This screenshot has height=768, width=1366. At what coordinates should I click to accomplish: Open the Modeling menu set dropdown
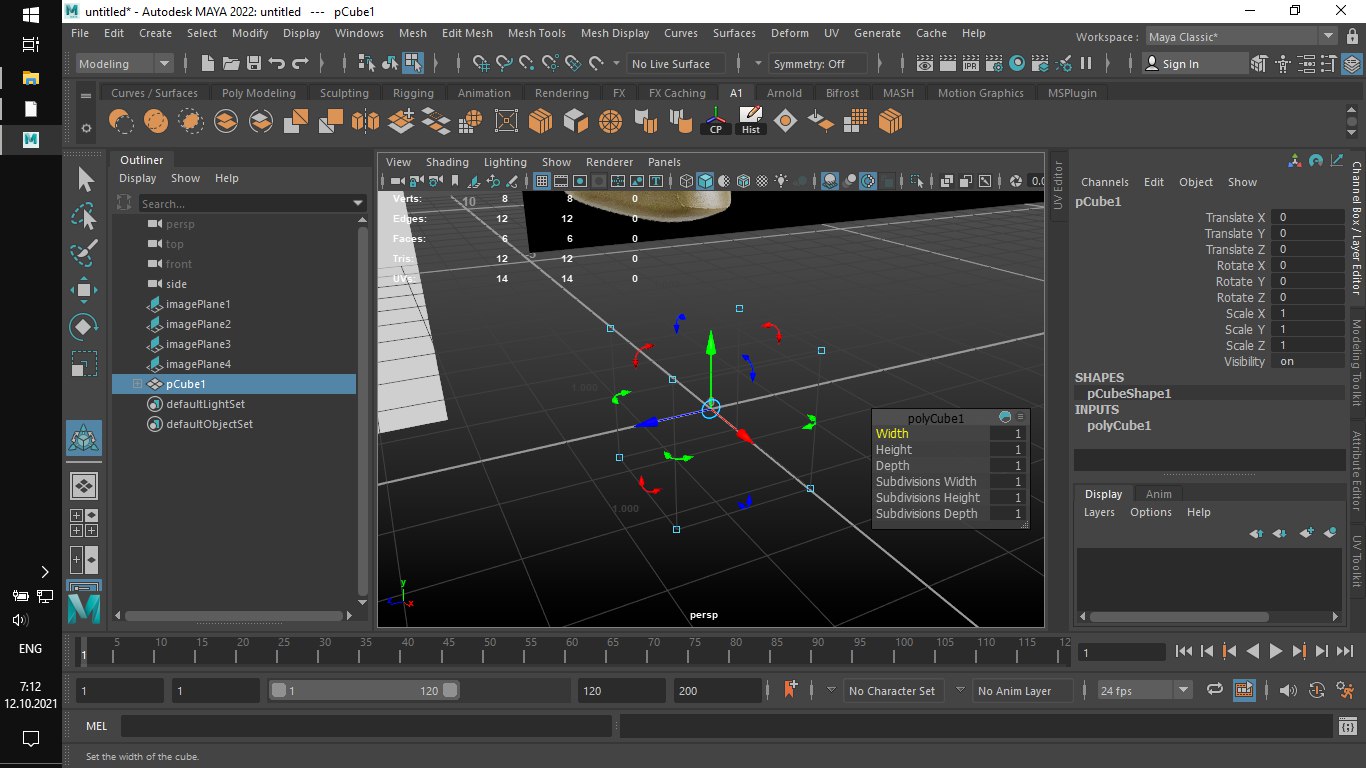[125, 63]
